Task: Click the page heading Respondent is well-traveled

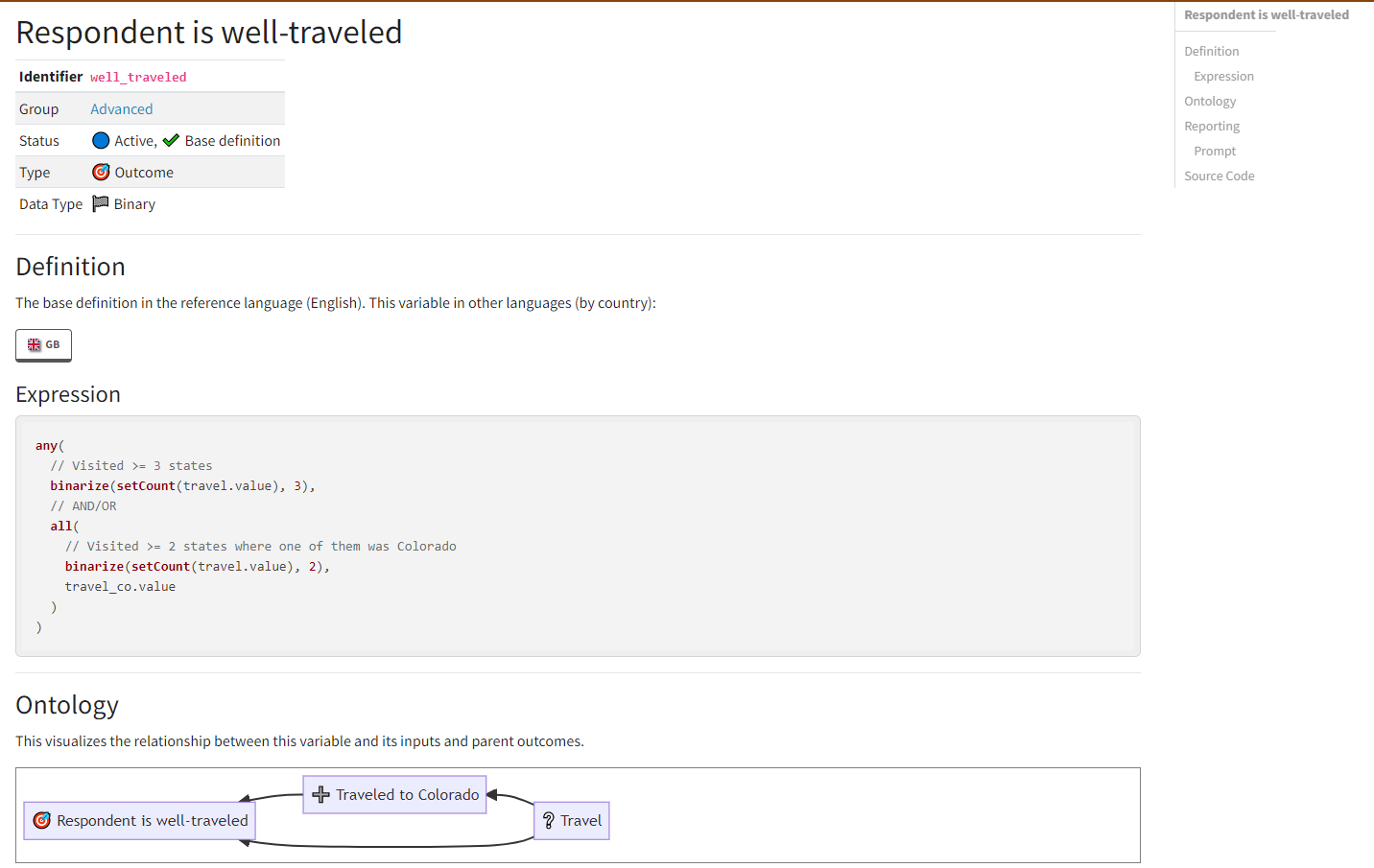Action: point(209,33)
